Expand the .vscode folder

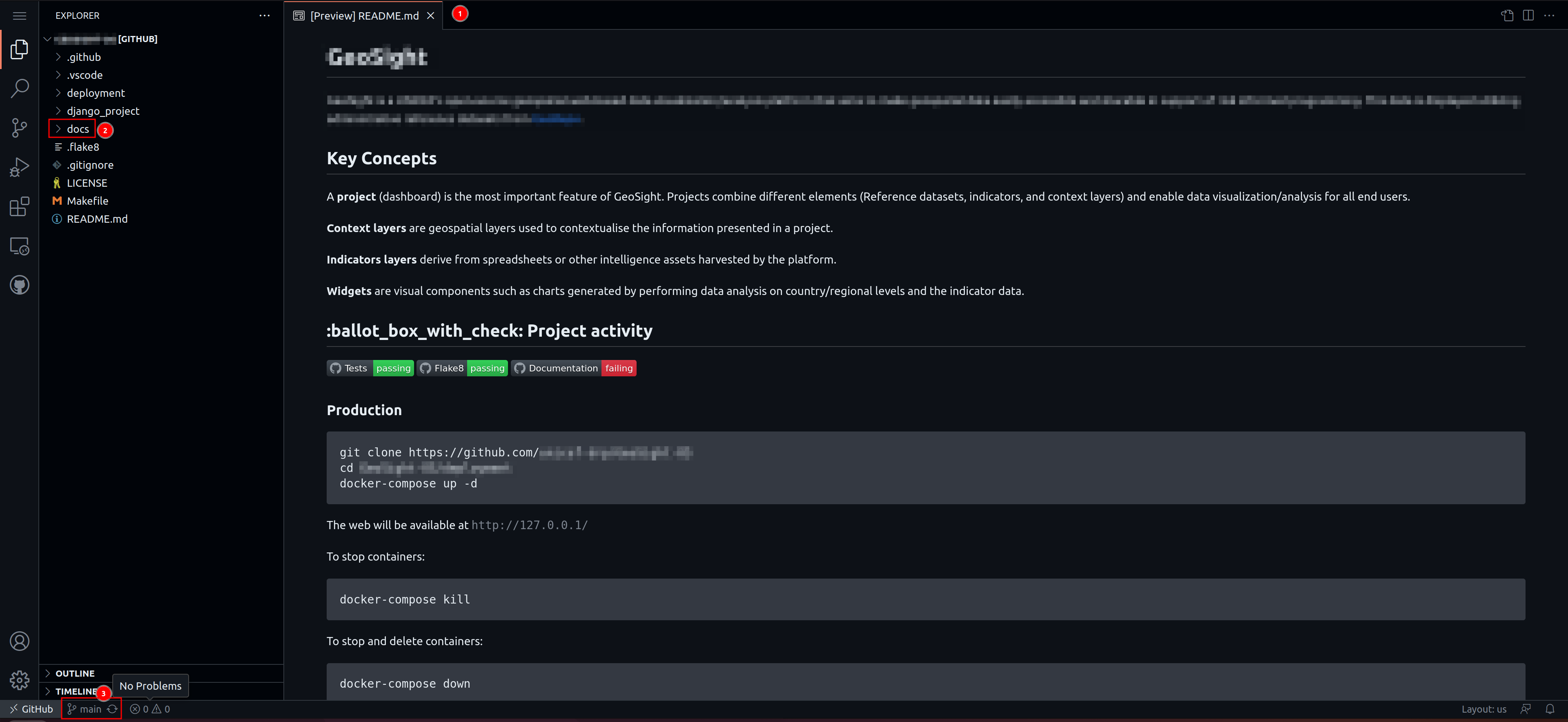[161, 75]
